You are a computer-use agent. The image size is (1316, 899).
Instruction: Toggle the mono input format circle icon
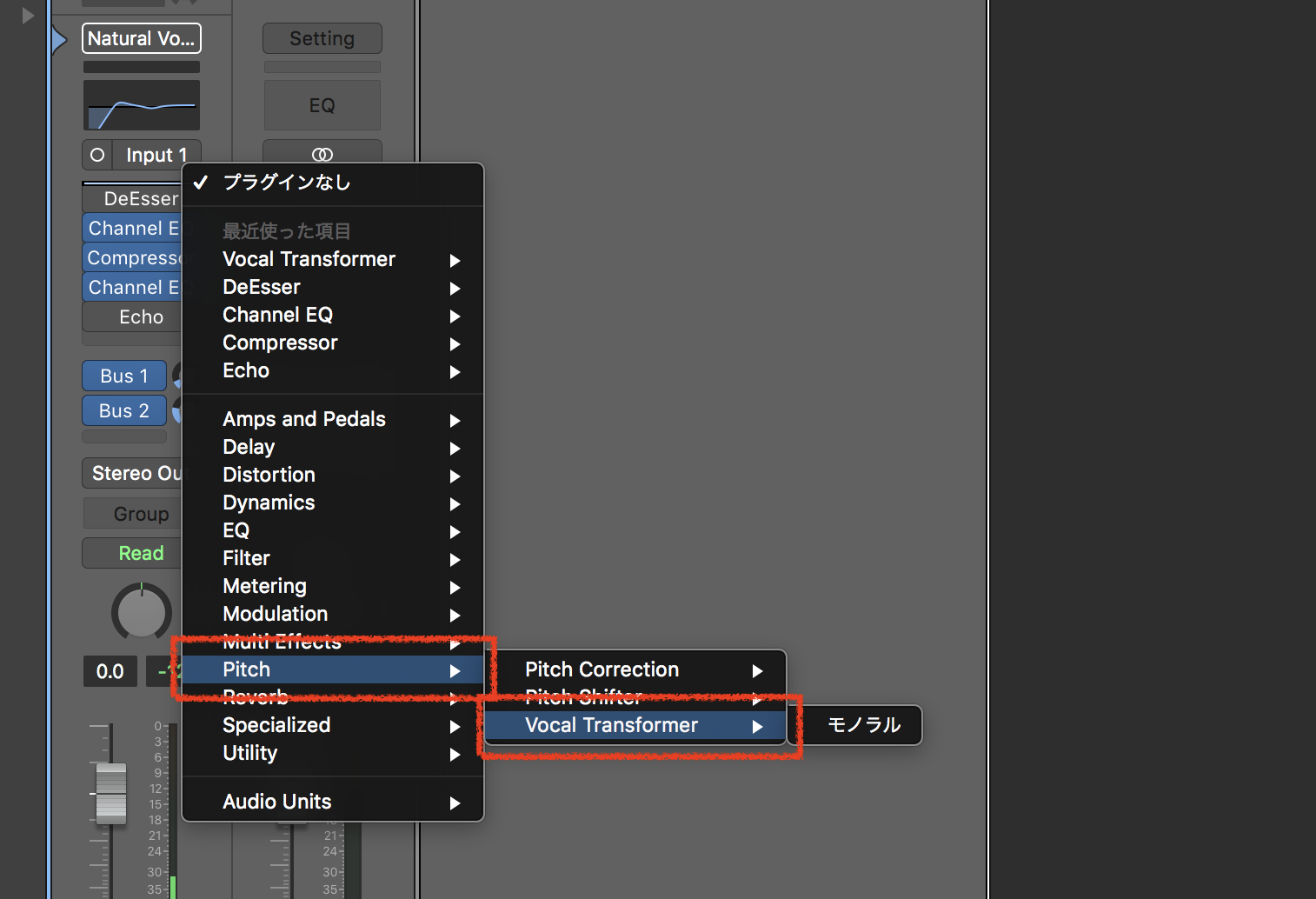tap(97, 155)
